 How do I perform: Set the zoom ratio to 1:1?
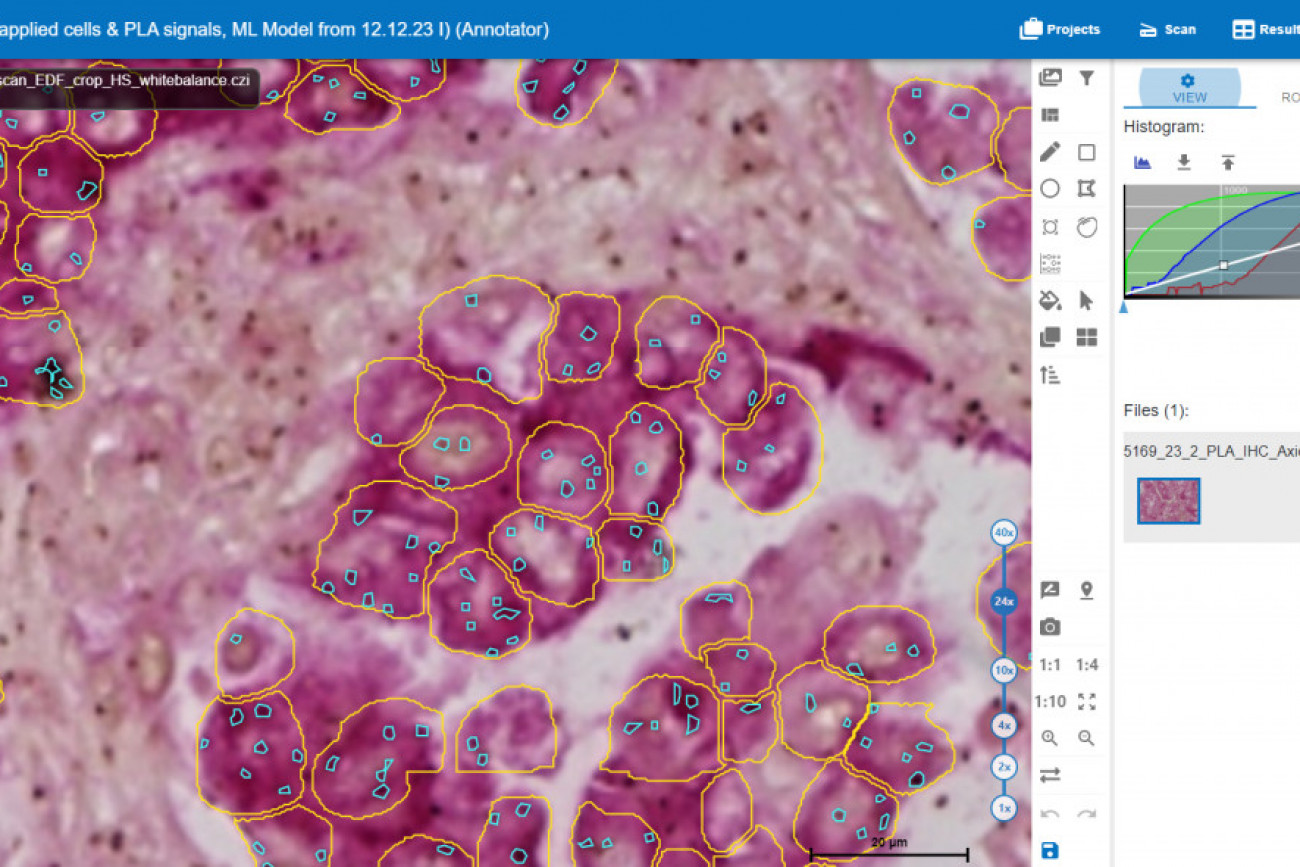[1050, 665]
